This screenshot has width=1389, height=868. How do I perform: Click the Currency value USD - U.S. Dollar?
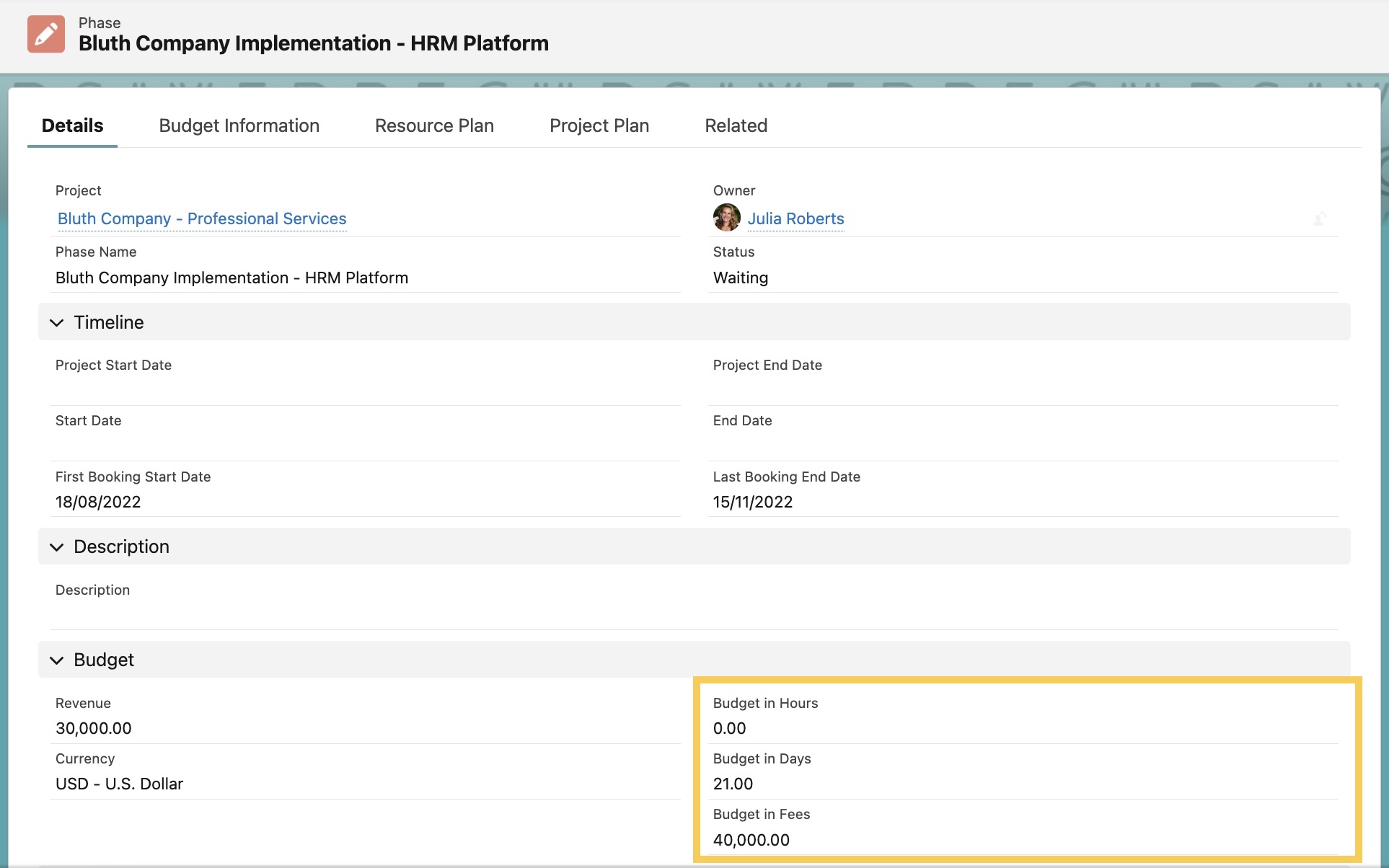[119, 783]
